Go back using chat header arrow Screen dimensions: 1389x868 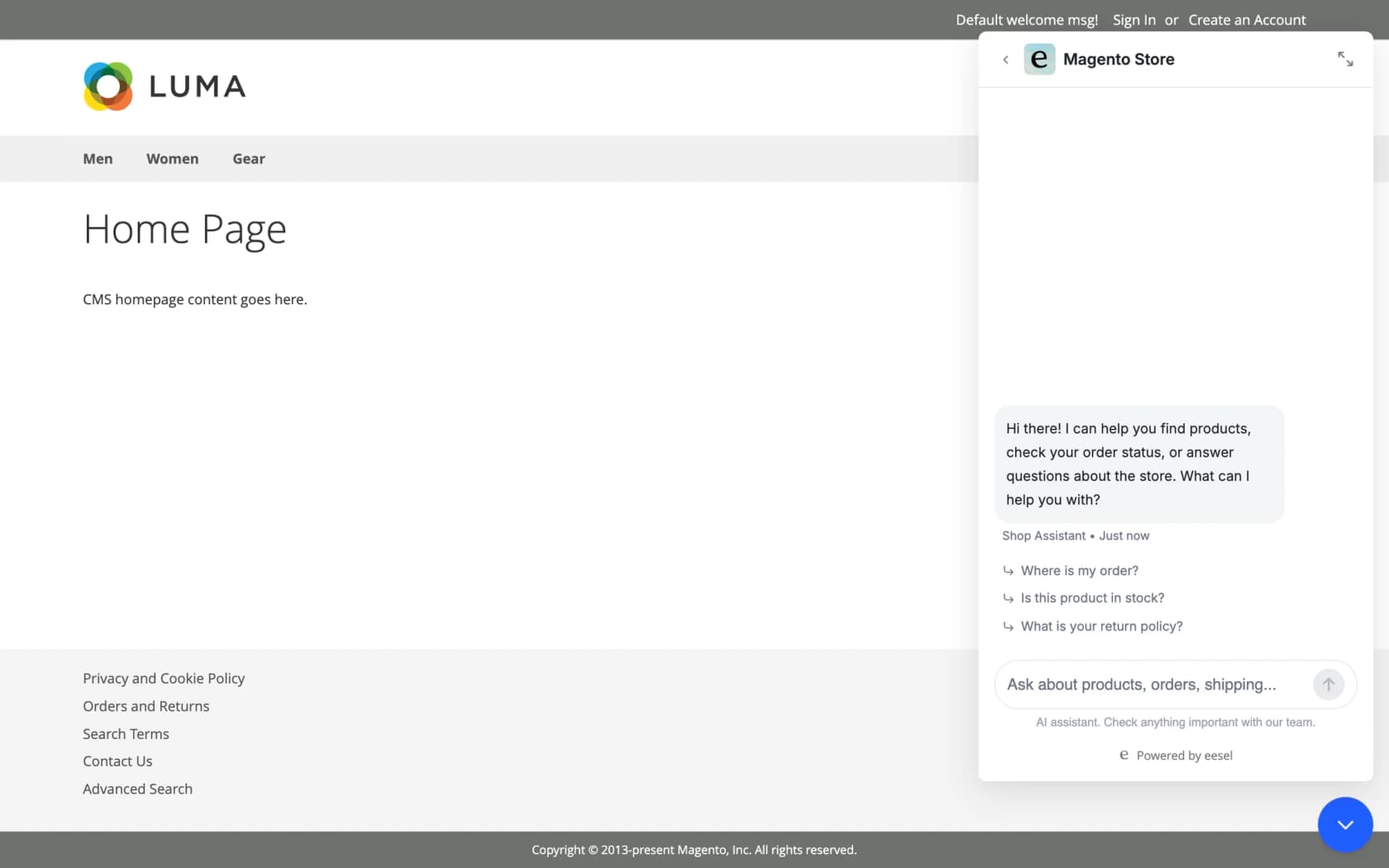point(1005,60)
